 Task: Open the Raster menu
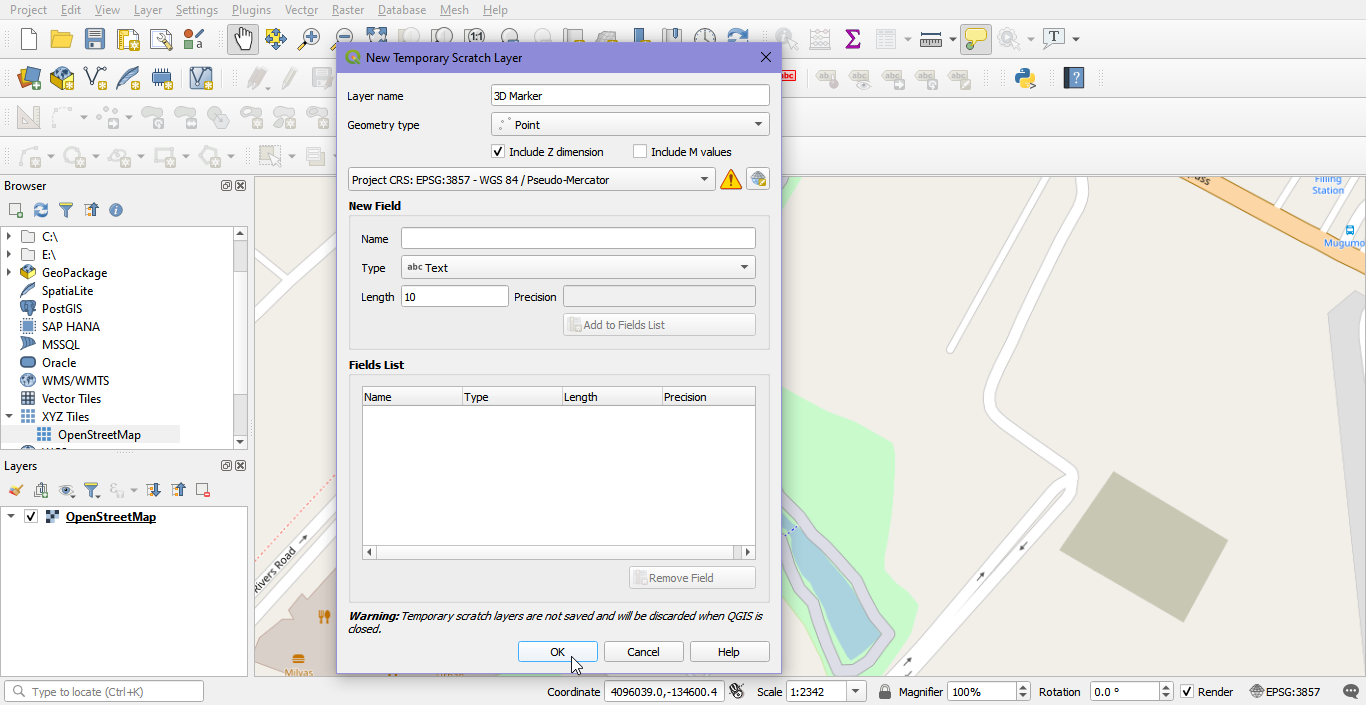tap(348, 10)
